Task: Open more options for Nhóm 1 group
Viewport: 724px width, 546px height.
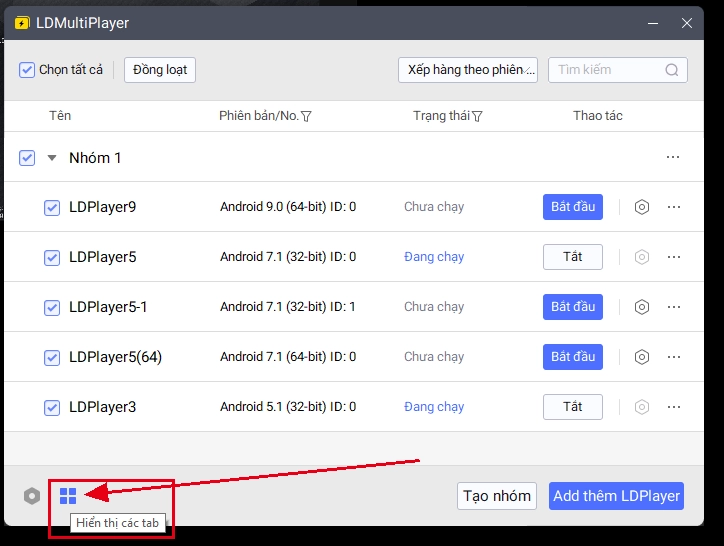Action: [x=673, y=157]
